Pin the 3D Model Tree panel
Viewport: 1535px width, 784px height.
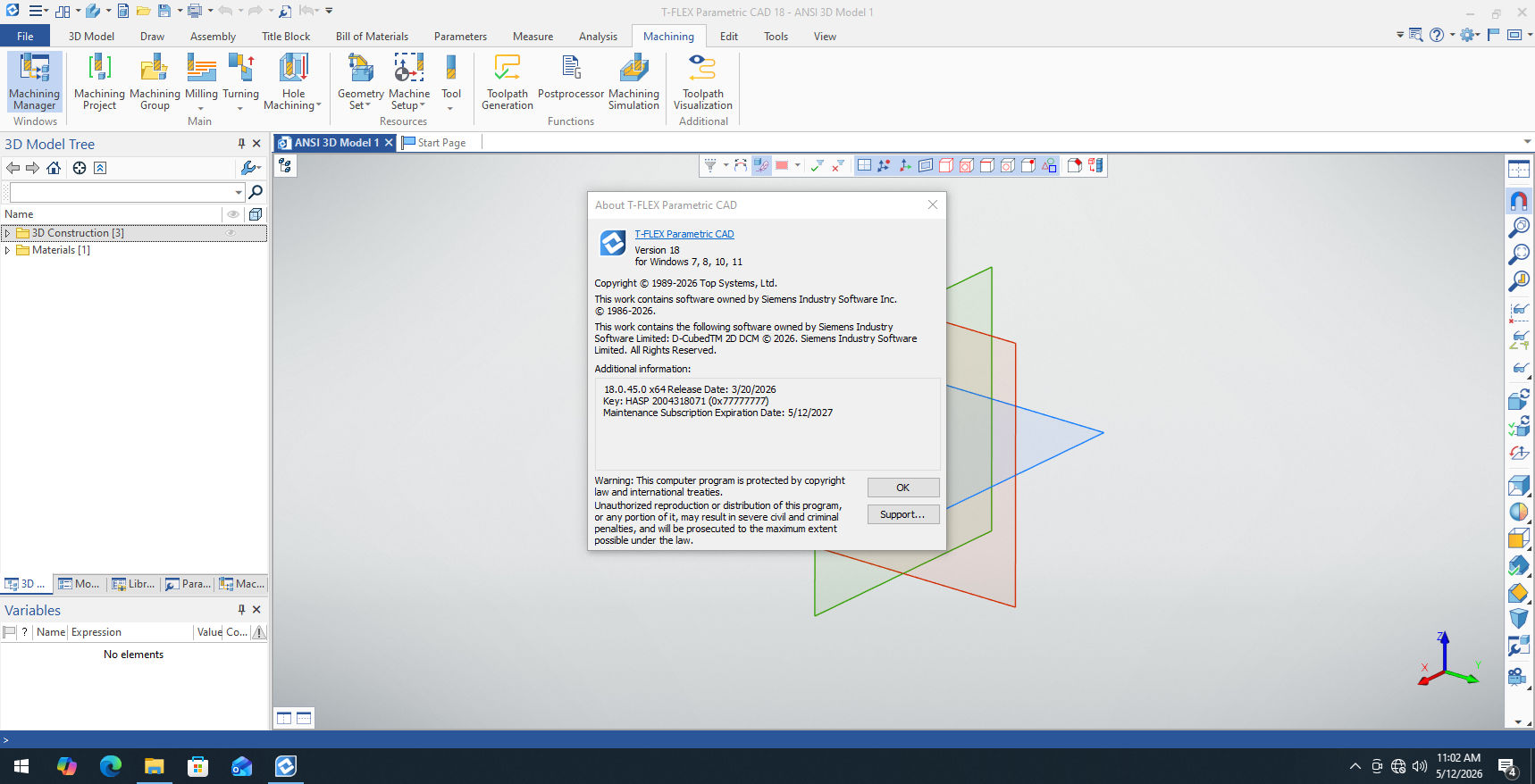[241, 144]
